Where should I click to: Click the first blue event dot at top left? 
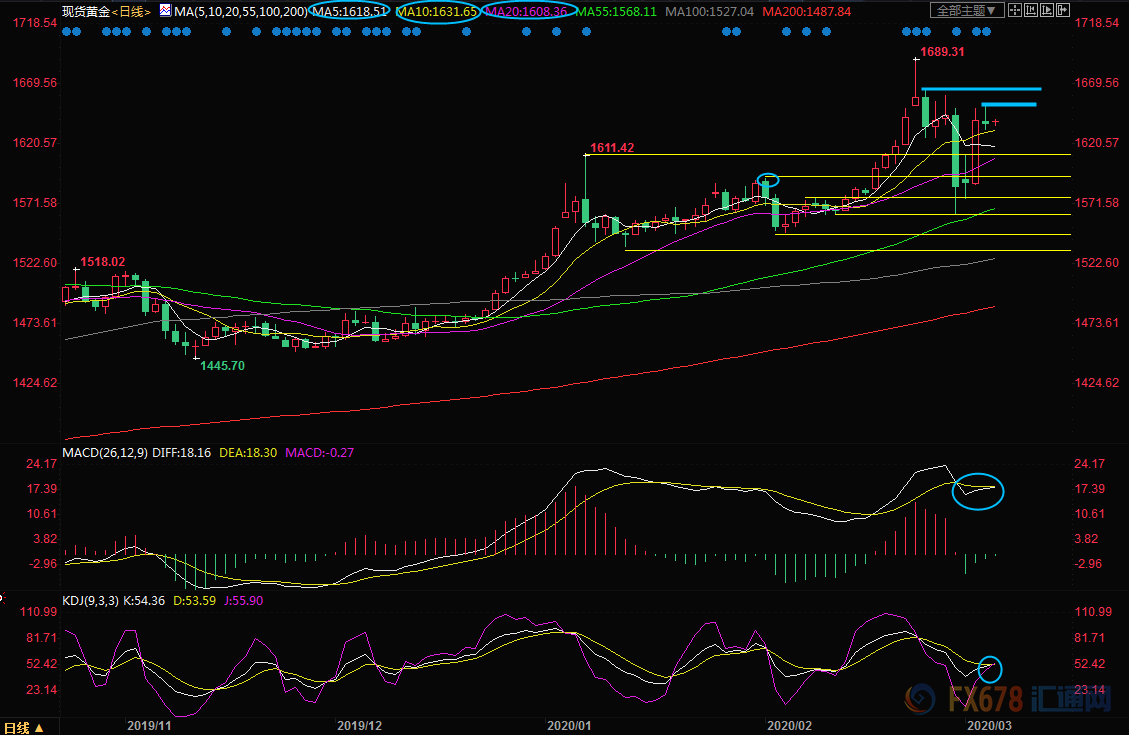[66, 31]
